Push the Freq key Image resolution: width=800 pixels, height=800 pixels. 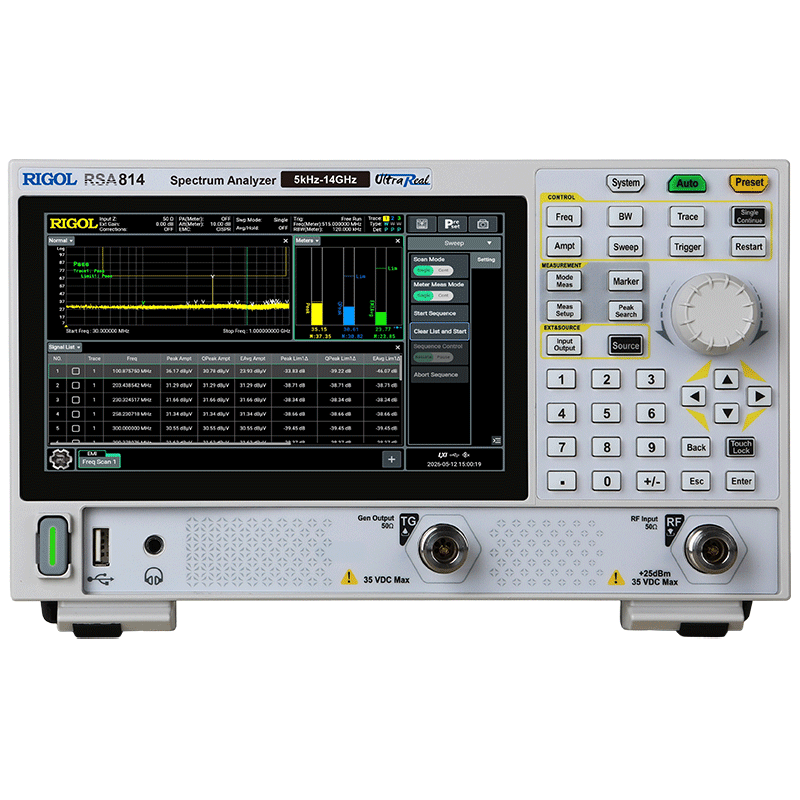[564, 217]
